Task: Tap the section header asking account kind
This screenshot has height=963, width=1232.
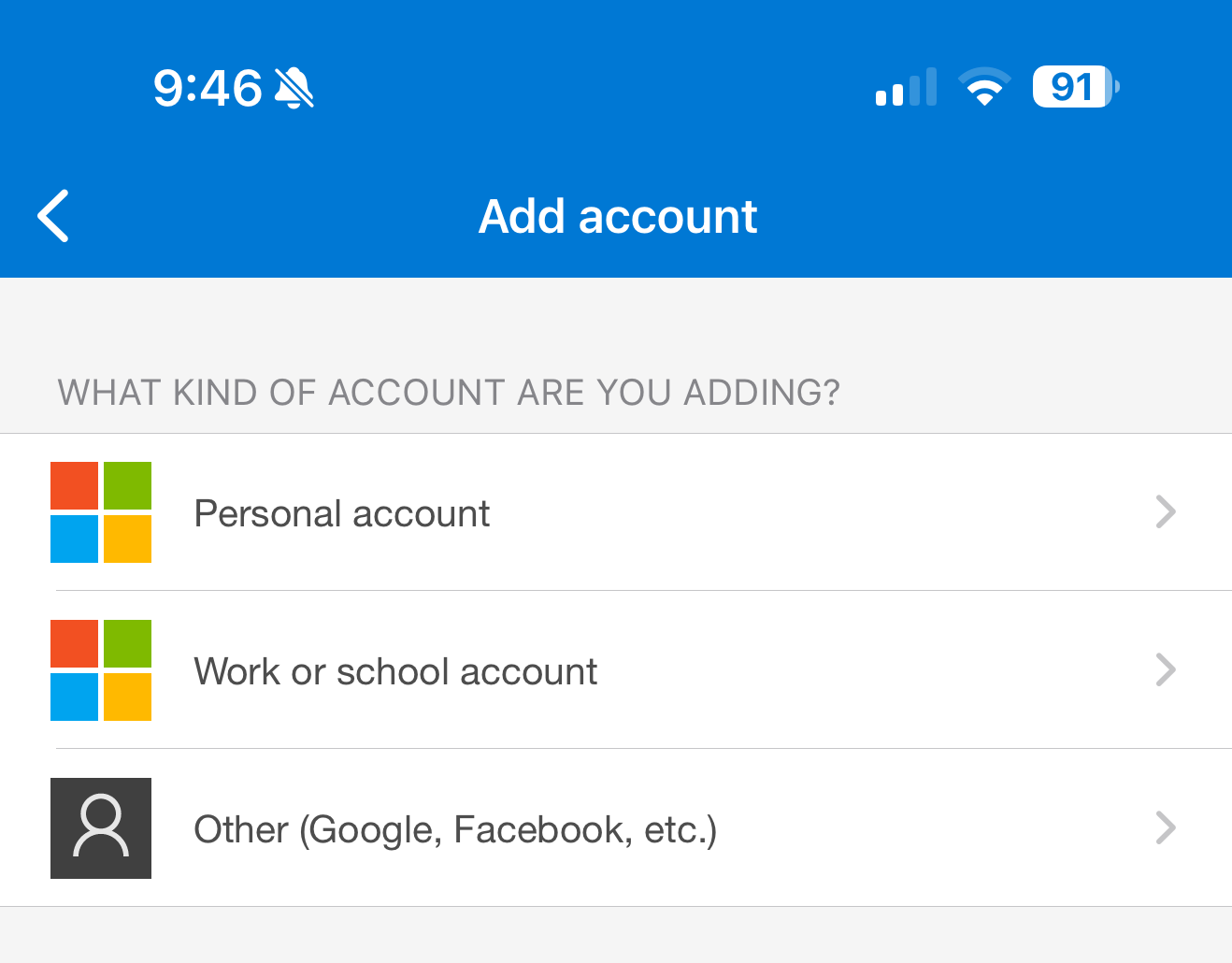Action: [x=449, y=393]
